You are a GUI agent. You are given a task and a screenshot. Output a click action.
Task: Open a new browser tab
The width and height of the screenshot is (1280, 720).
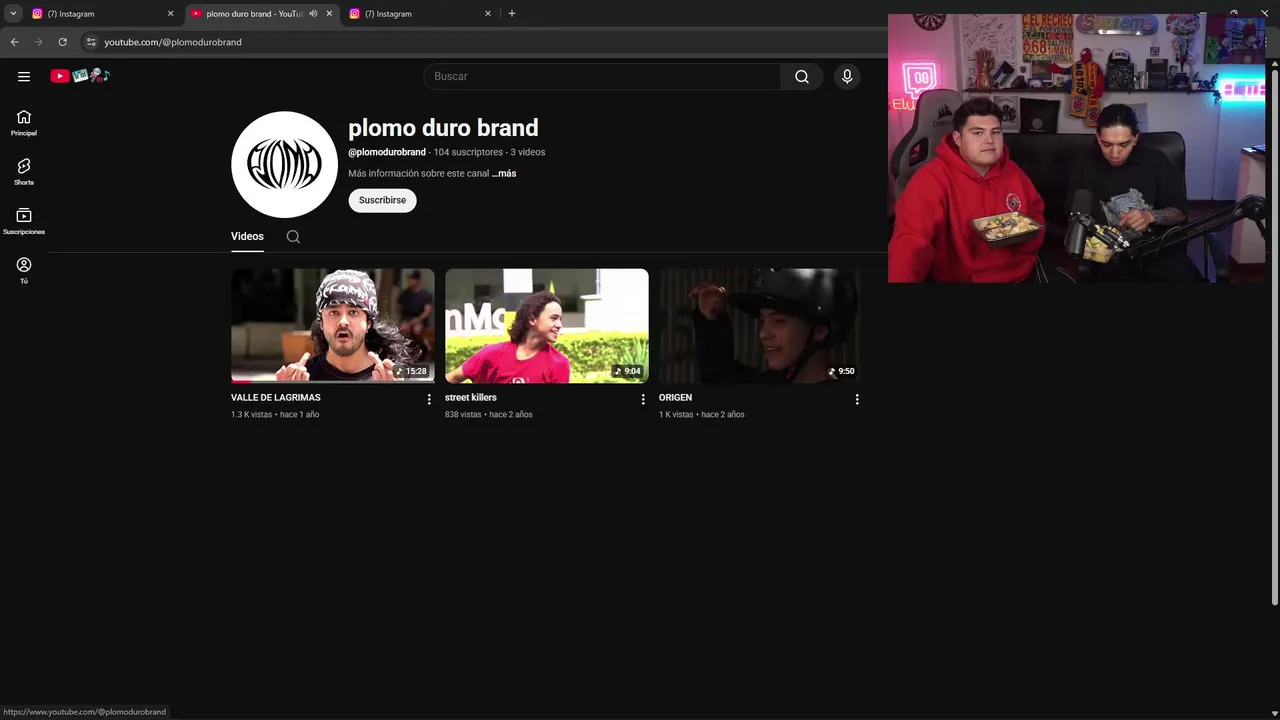point(512,14)
